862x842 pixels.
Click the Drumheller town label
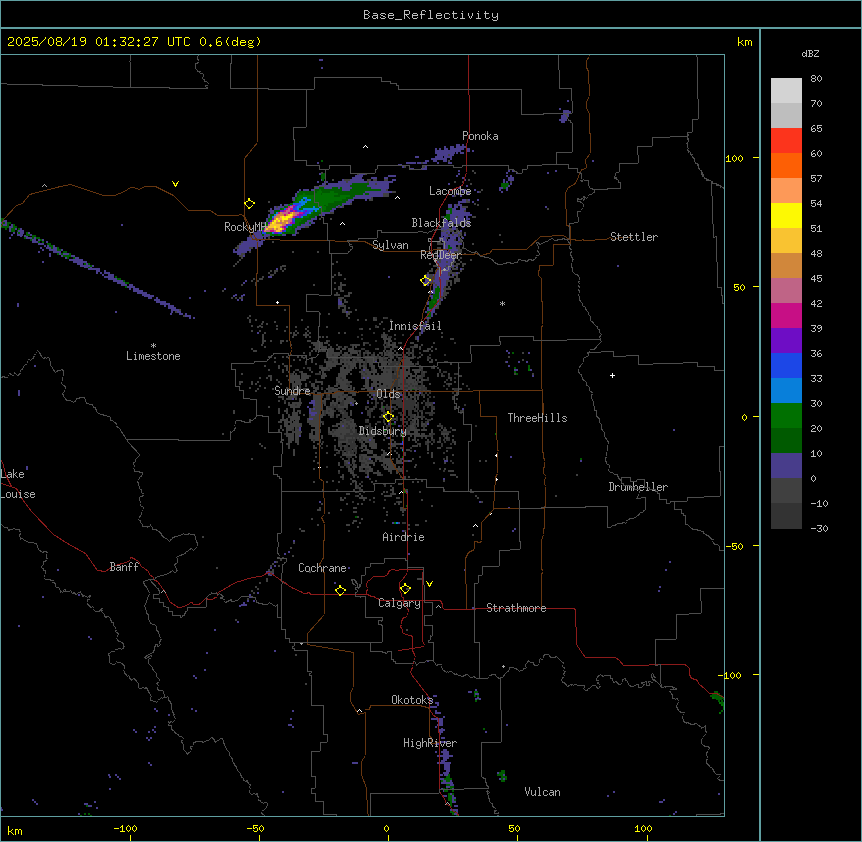[x=638, y=487]
